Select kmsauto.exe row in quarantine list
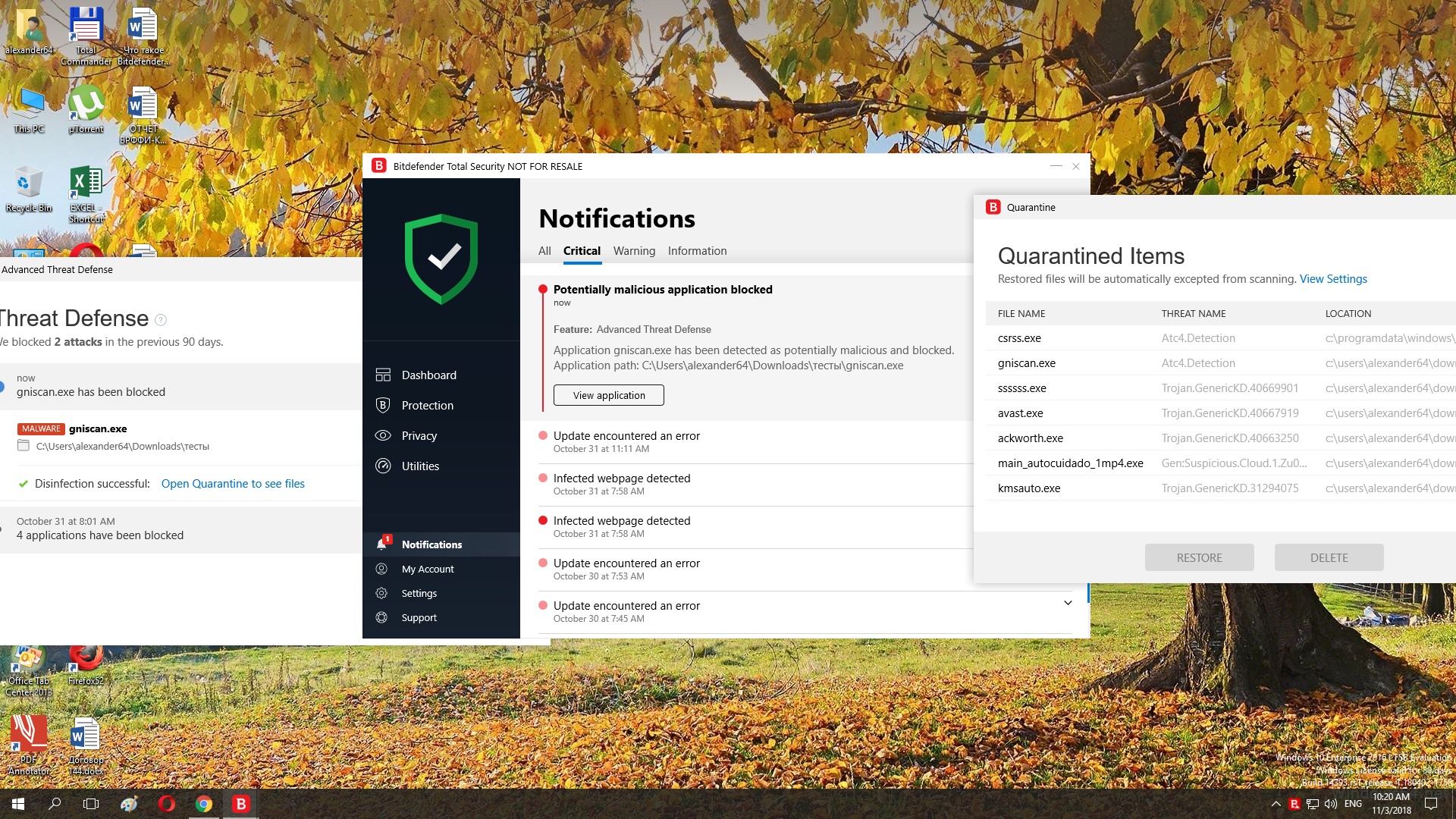Viewport: 1456px width, 819px height. [x=1029, y=488]
